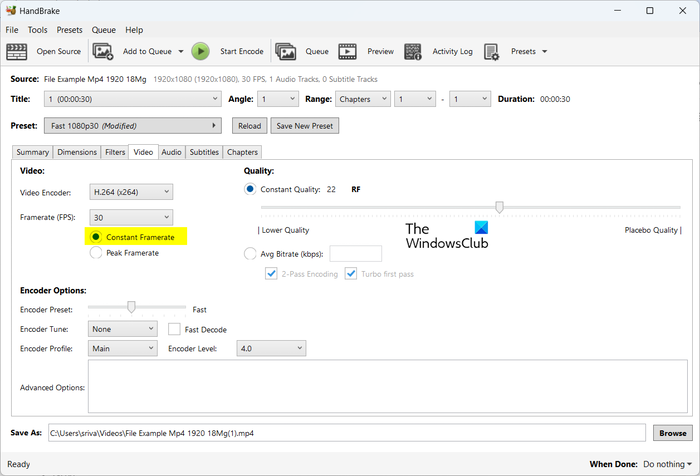Open the Range Chapters dropdown
This screenshot has width=700, height=476.
pyautogui.click(x=362, y=99)
